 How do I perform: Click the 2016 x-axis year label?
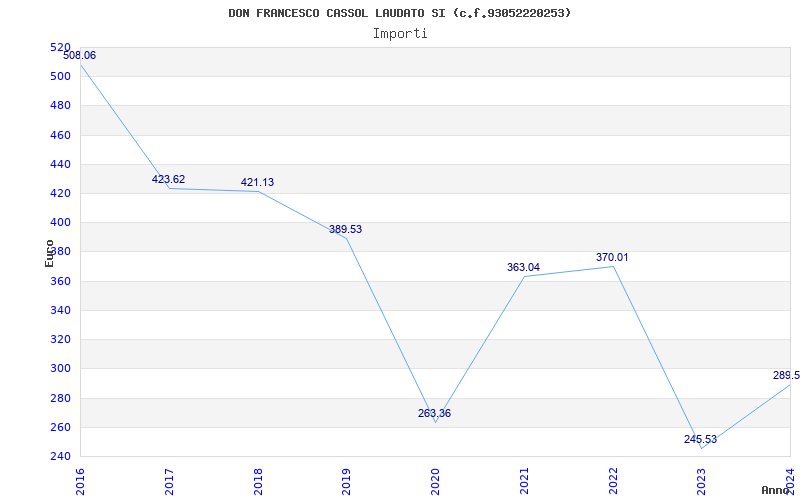(80, 482)
